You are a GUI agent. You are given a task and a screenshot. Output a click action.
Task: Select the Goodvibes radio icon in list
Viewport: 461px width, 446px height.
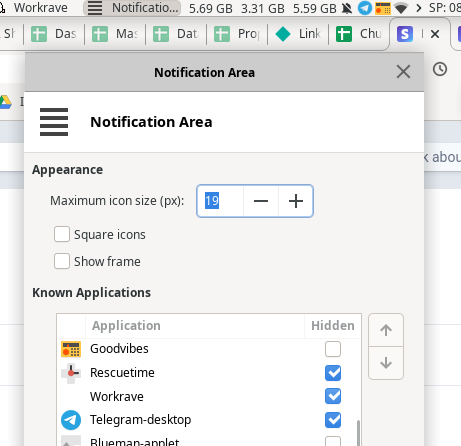(x=71, y=349)
